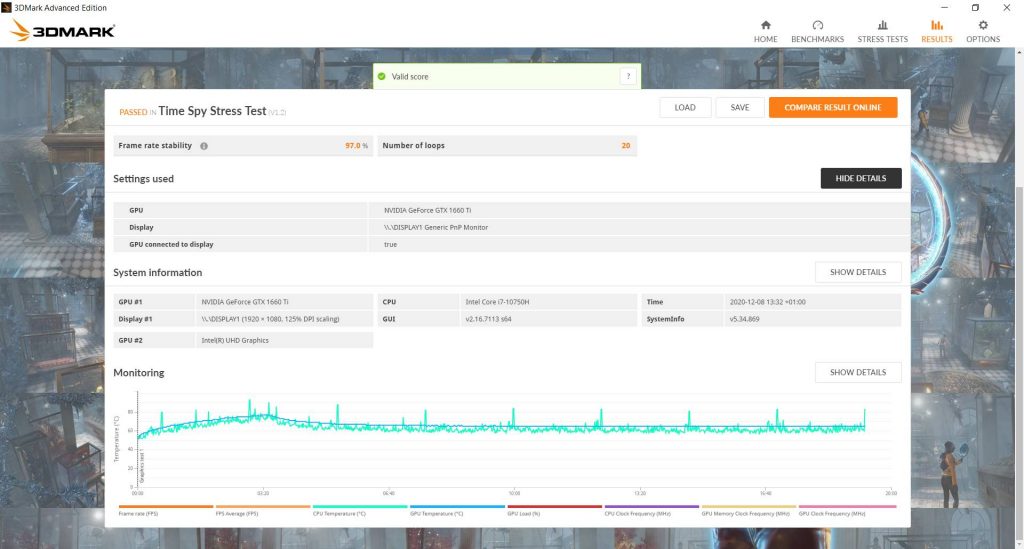Click the Frame rate stability info icon

[204, 146]
